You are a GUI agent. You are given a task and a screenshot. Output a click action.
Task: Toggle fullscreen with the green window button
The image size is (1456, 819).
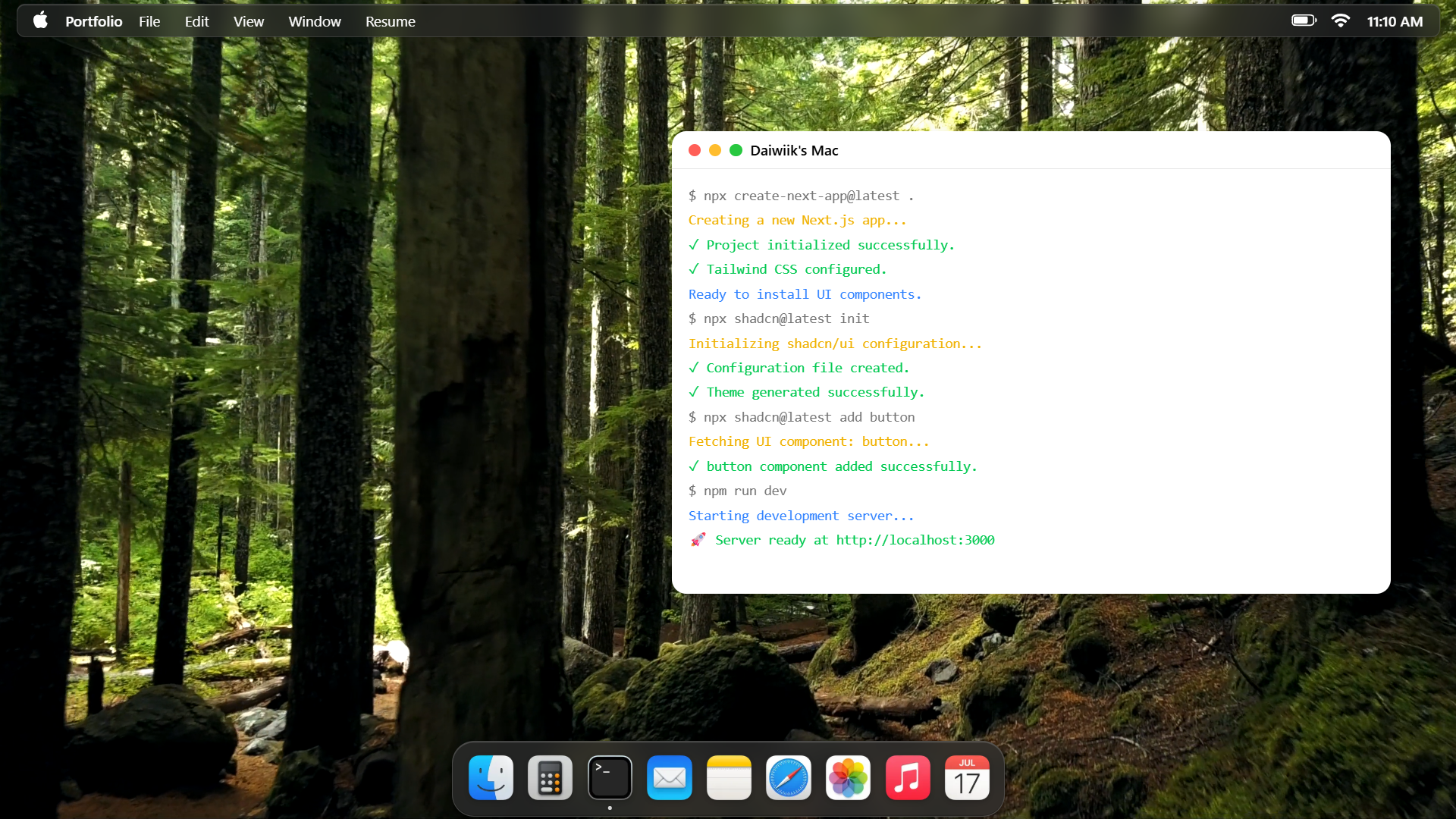(x=736, y=150)
